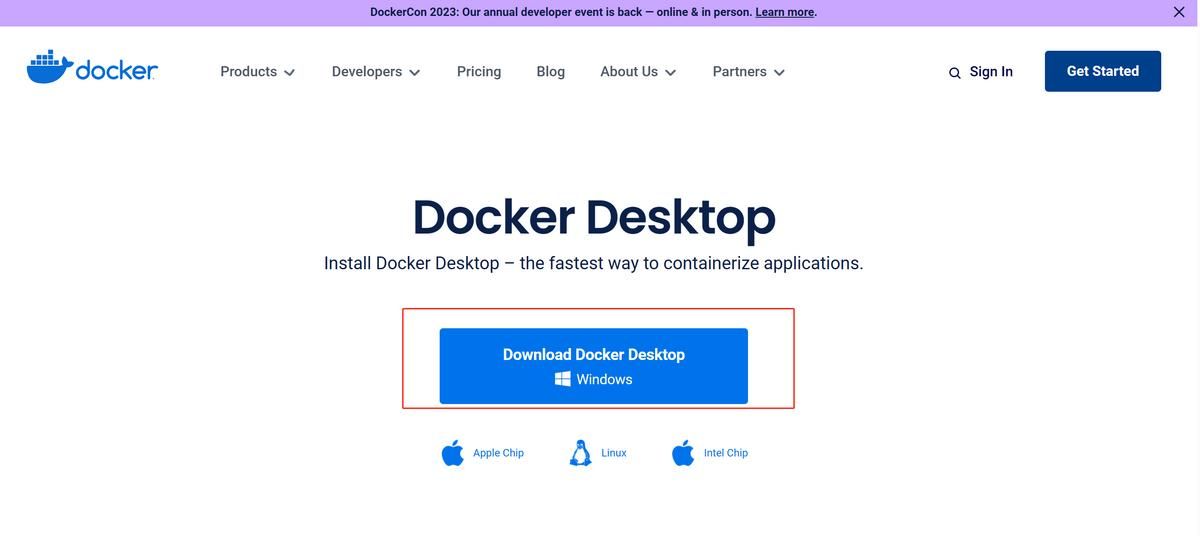The width and height of the screenshot is (1200, 536).
Task: Expand the Partners menu
Action: click(x=749, y=72)
